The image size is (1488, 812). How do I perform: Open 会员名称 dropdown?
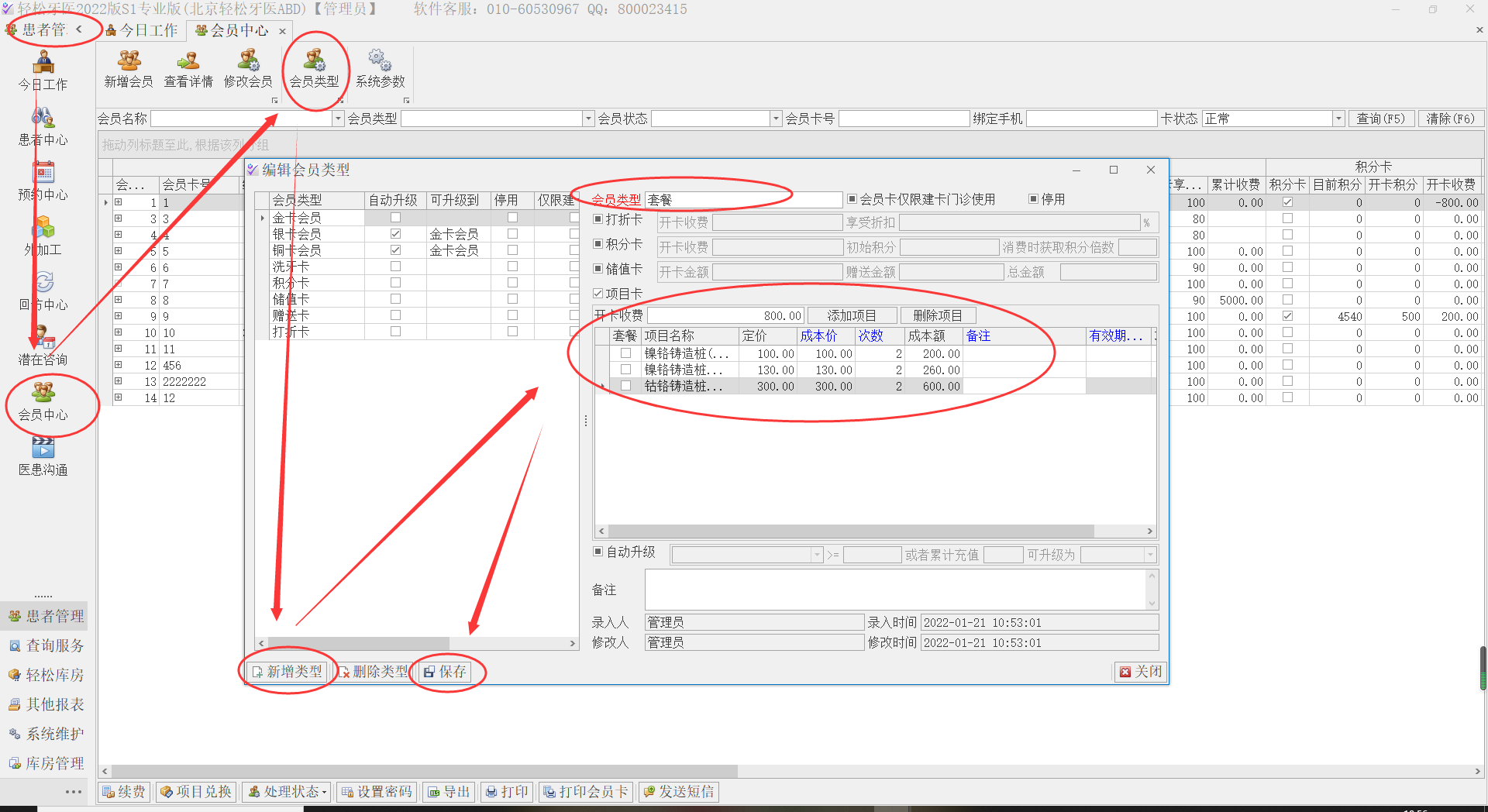pos(338,119)
